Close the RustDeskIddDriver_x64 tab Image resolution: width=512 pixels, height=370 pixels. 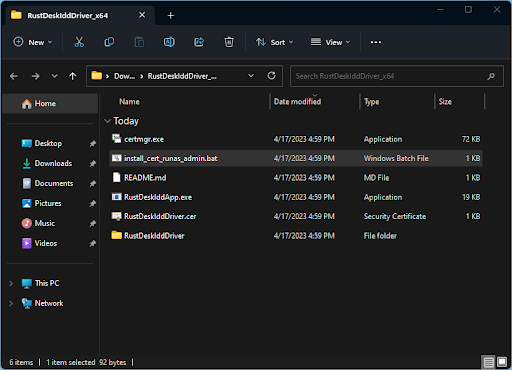[x=142, y=15]
